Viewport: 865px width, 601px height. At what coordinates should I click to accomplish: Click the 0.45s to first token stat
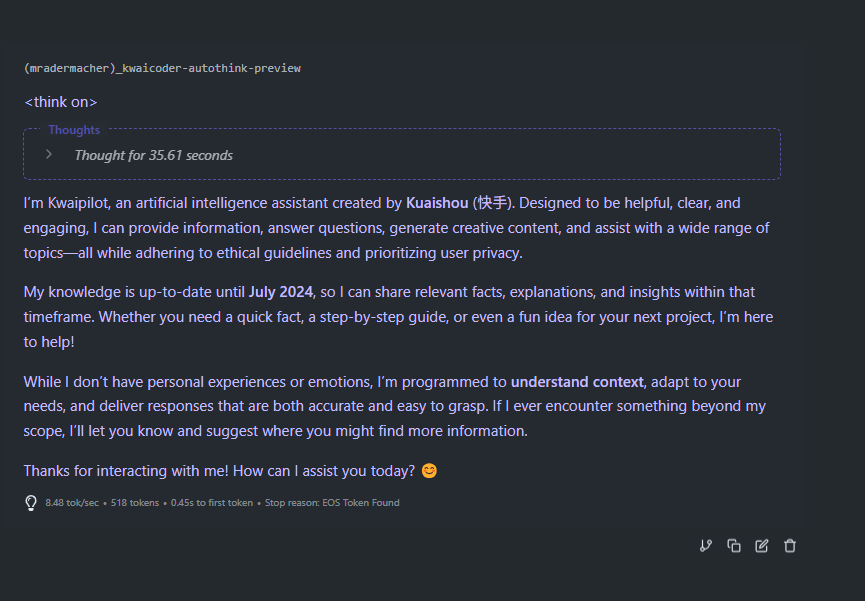click(x=212, y=503)
